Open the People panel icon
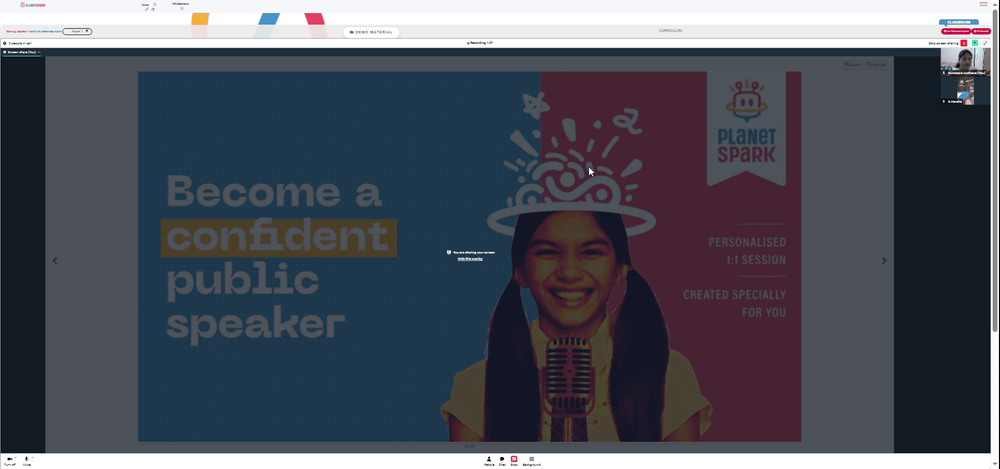Viewport: 1000px width, 469px height. (x=489, y=461)
